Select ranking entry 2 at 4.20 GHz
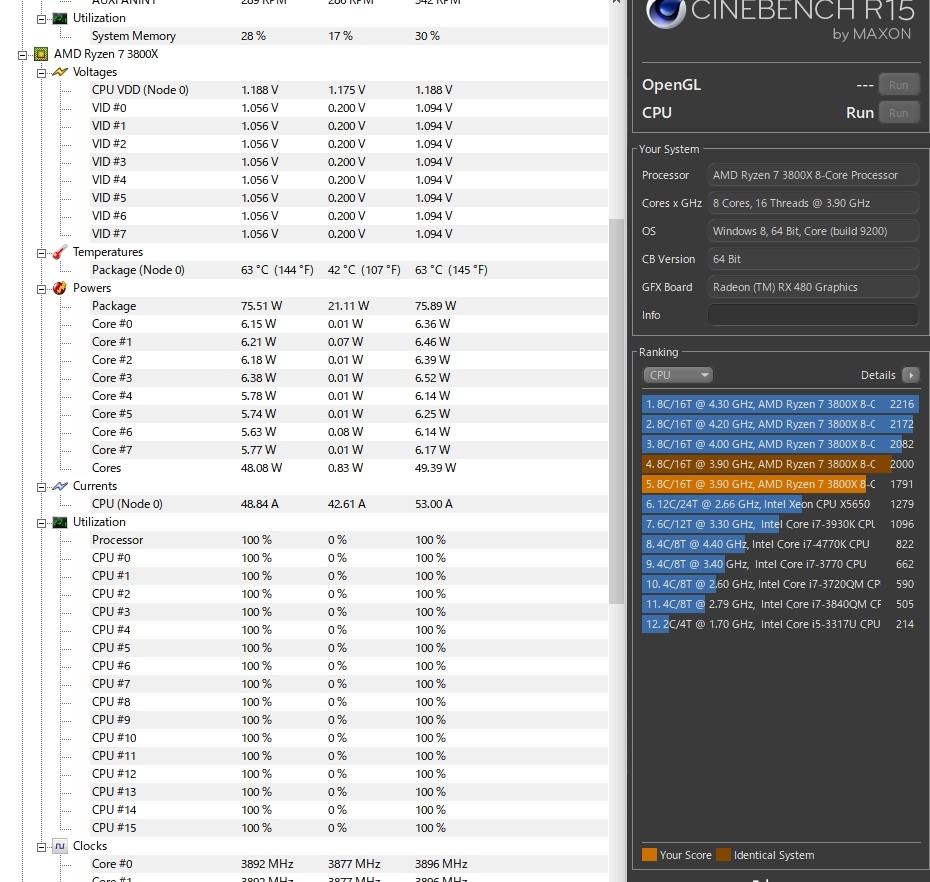930x882 pixels. point(780,424)
